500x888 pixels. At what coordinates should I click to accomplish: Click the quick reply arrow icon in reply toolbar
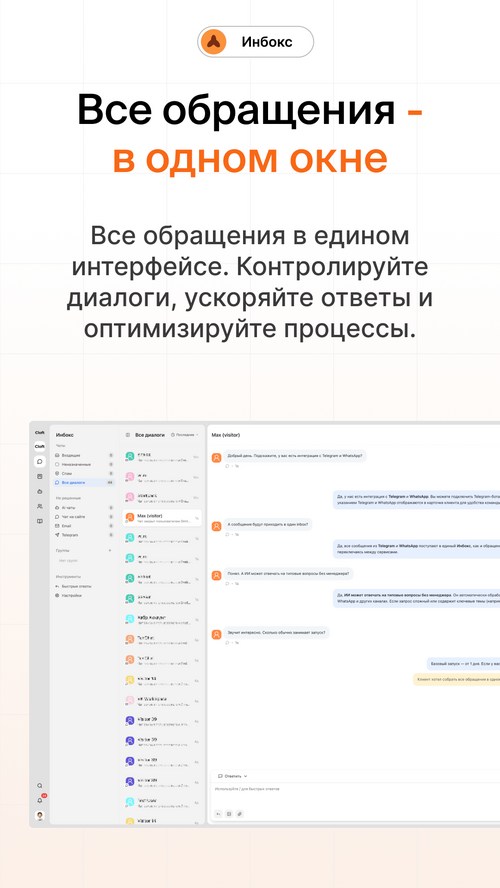(x=219, y=814)
